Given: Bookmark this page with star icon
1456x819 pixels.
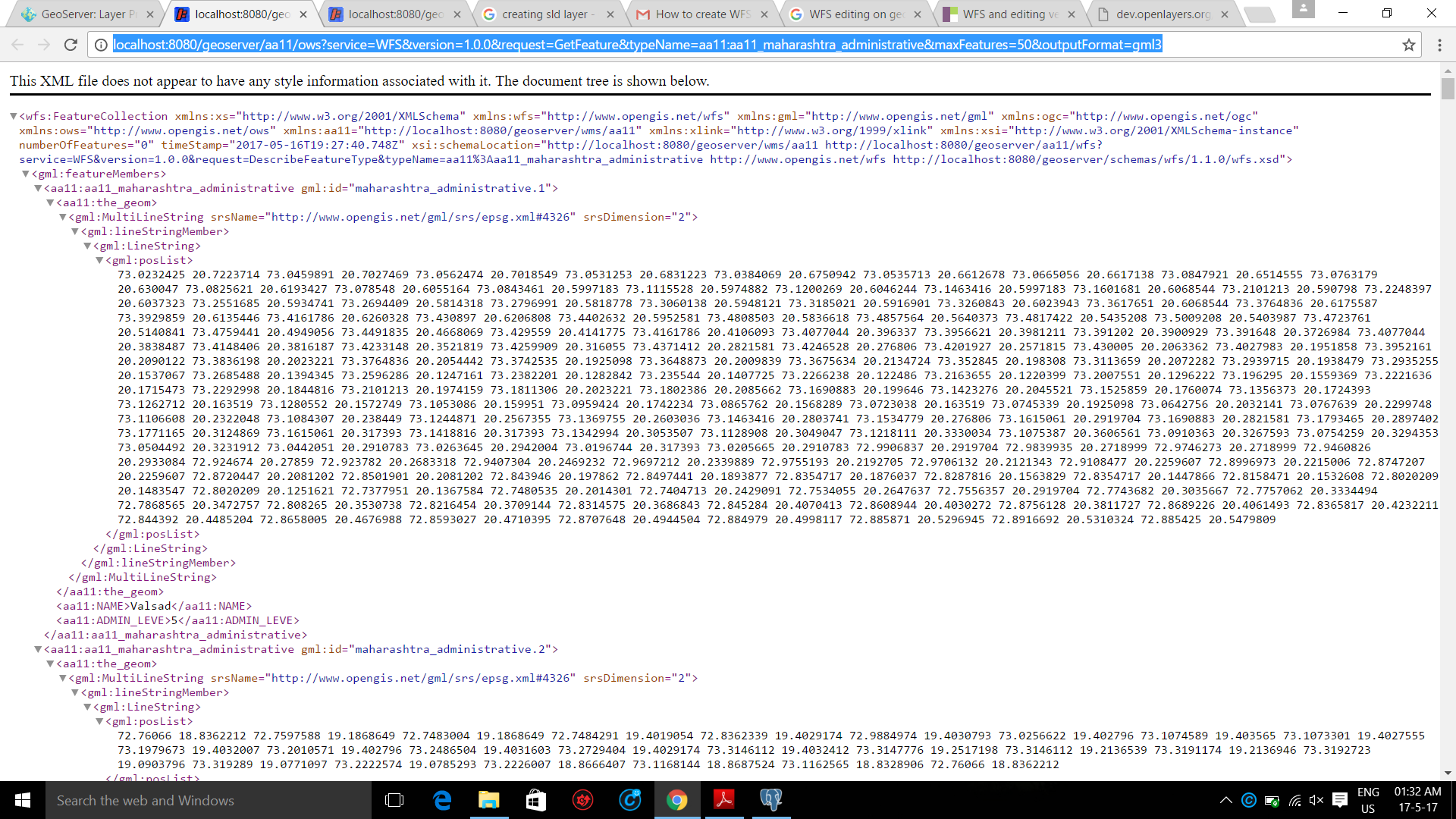Looking at the screenshot, I should click(1408, 45).
